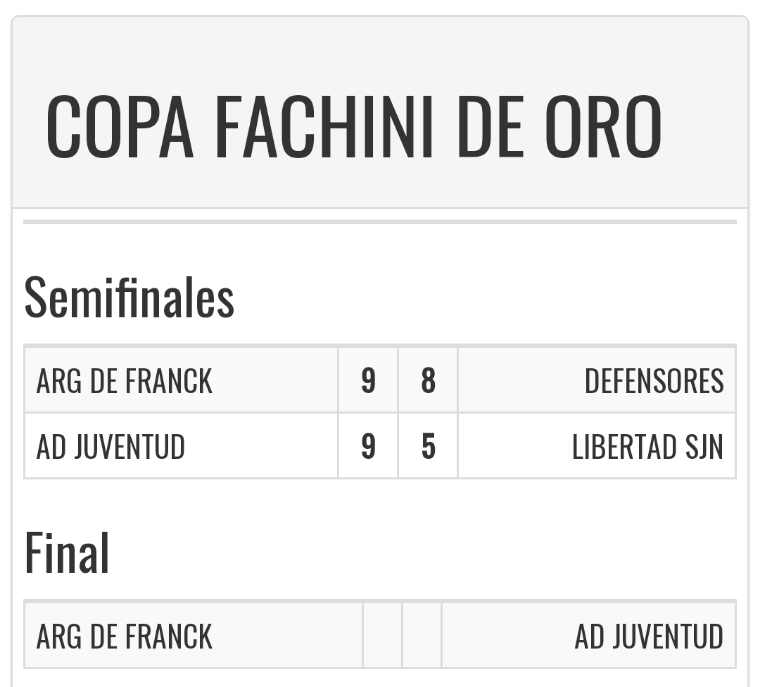The width and height of the screenshot is (760, 687).
Task: Select ARG DE FRANCK in the Semifinales table
Action: (x=125, y=381)
